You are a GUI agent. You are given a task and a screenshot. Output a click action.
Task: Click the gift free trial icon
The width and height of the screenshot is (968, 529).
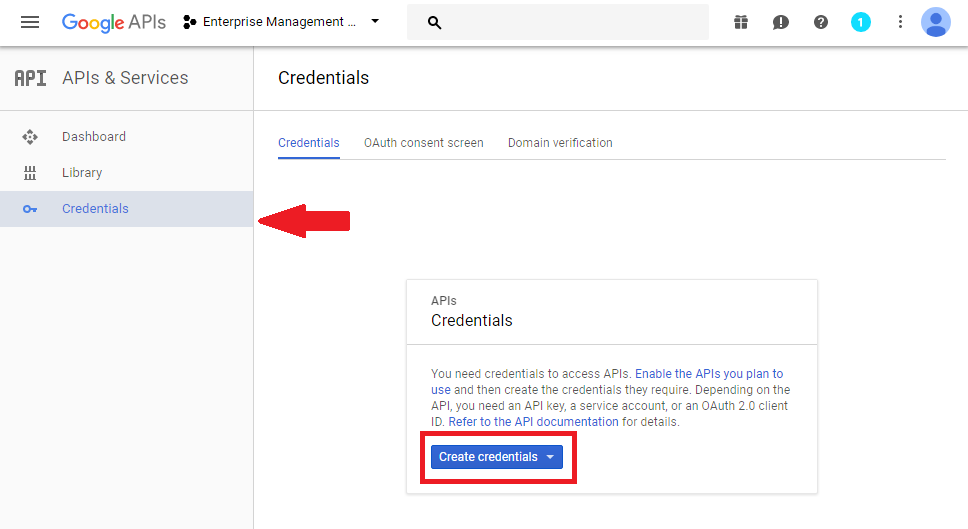click(741, 22)
